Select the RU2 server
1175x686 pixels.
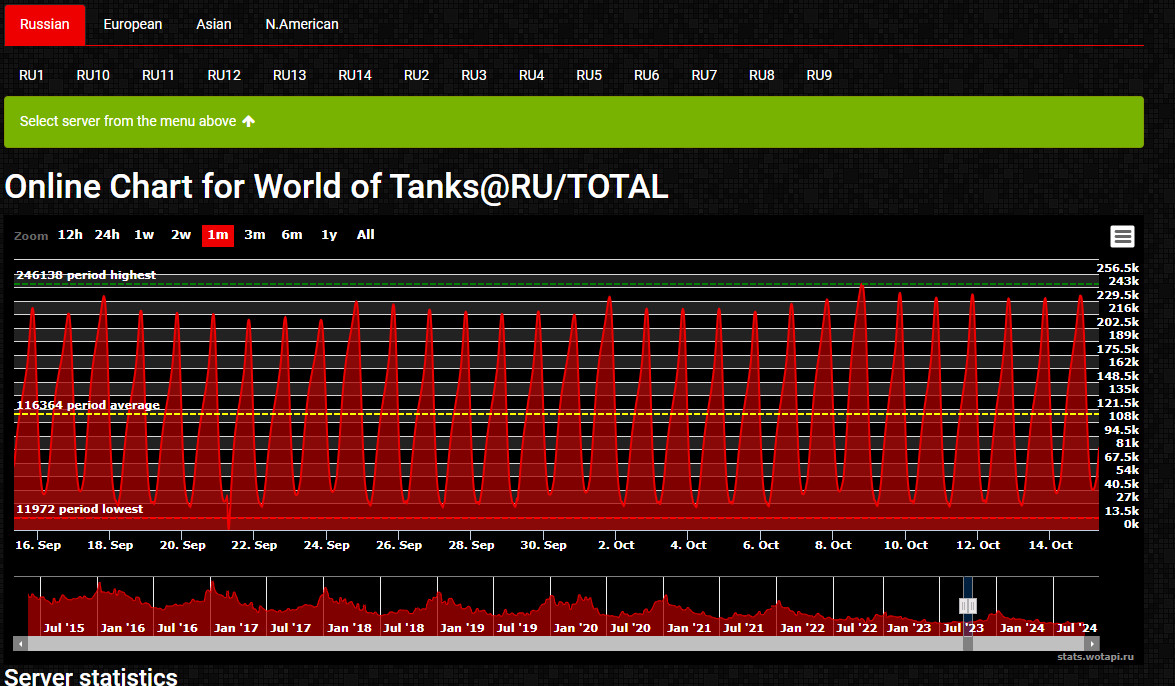pos(417,75)
